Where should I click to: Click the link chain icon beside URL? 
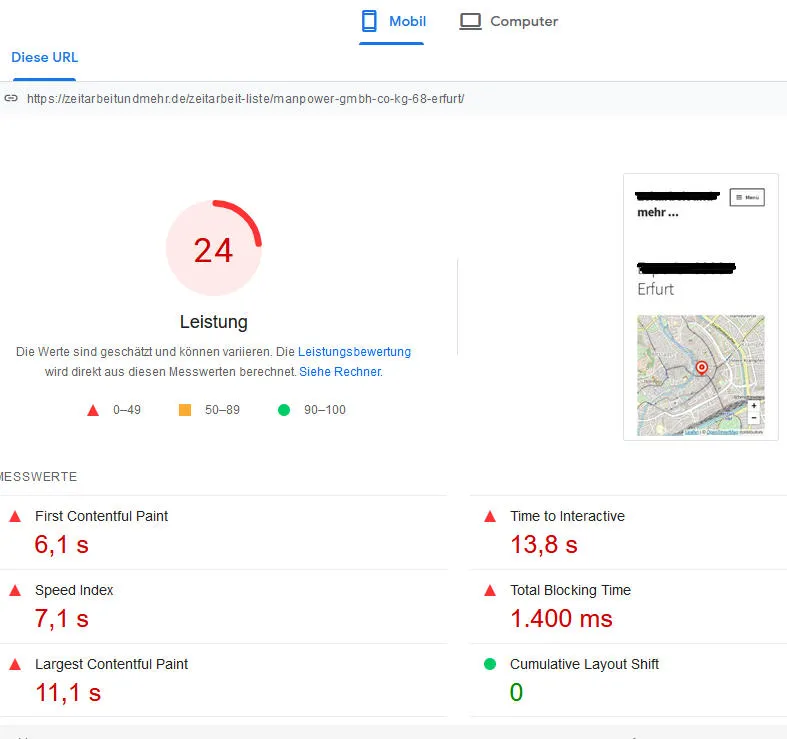pyautogui.click(x=11, y=98)
